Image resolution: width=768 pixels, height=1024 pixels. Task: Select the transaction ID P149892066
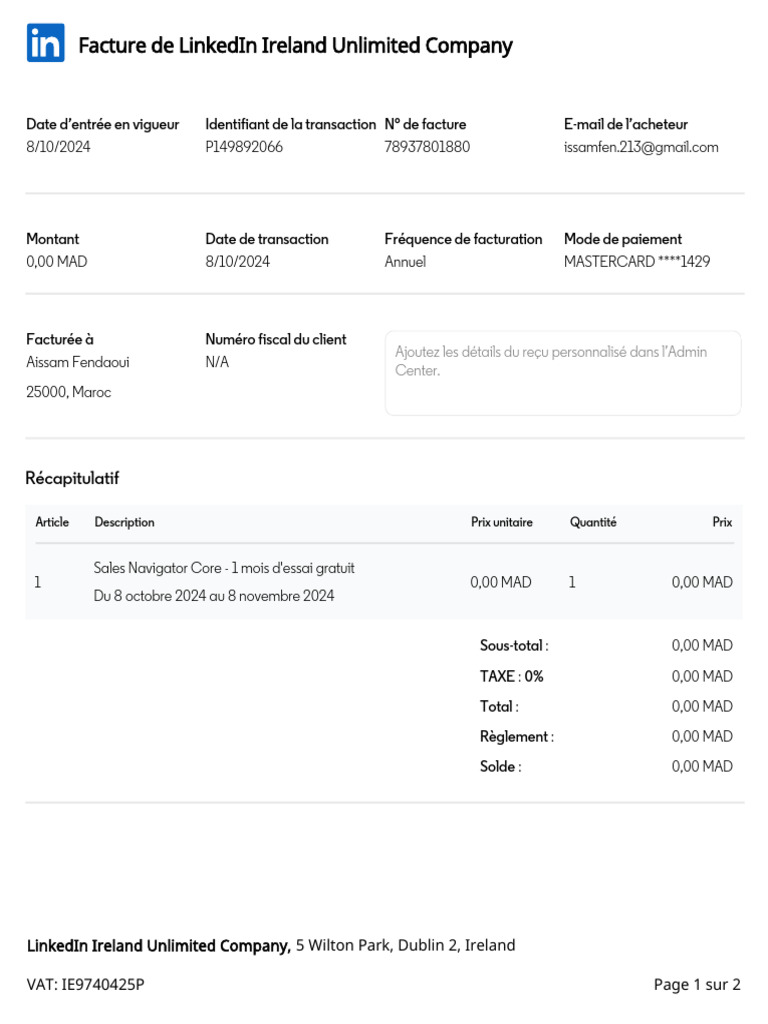tap(244, 147)
